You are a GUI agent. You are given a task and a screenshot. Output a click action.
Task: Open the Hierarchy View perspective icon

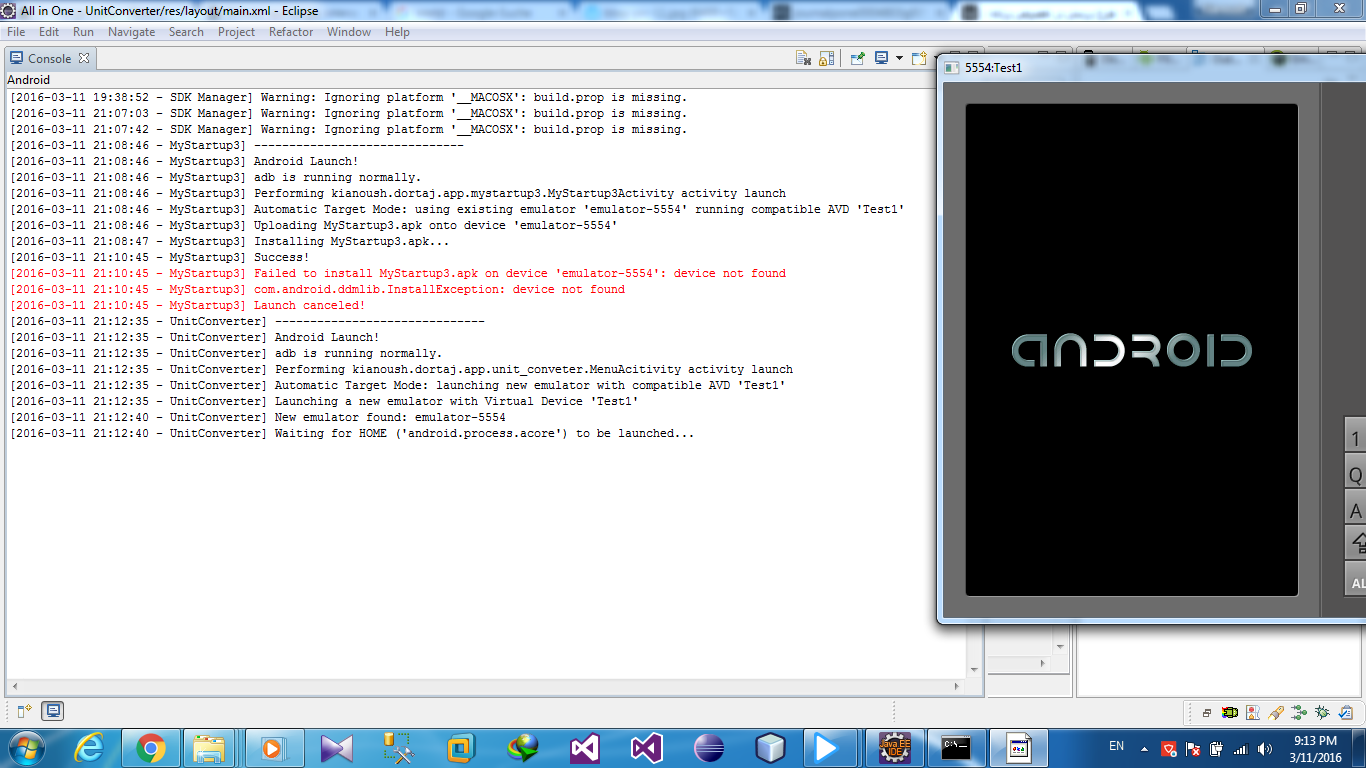pos(1299,713)
